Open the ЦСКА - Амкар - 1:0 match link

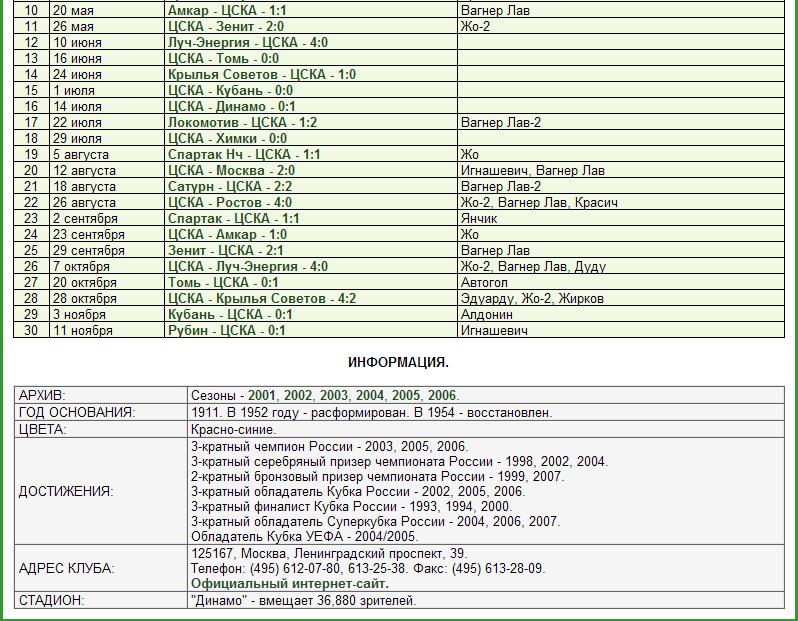(227, 235)
